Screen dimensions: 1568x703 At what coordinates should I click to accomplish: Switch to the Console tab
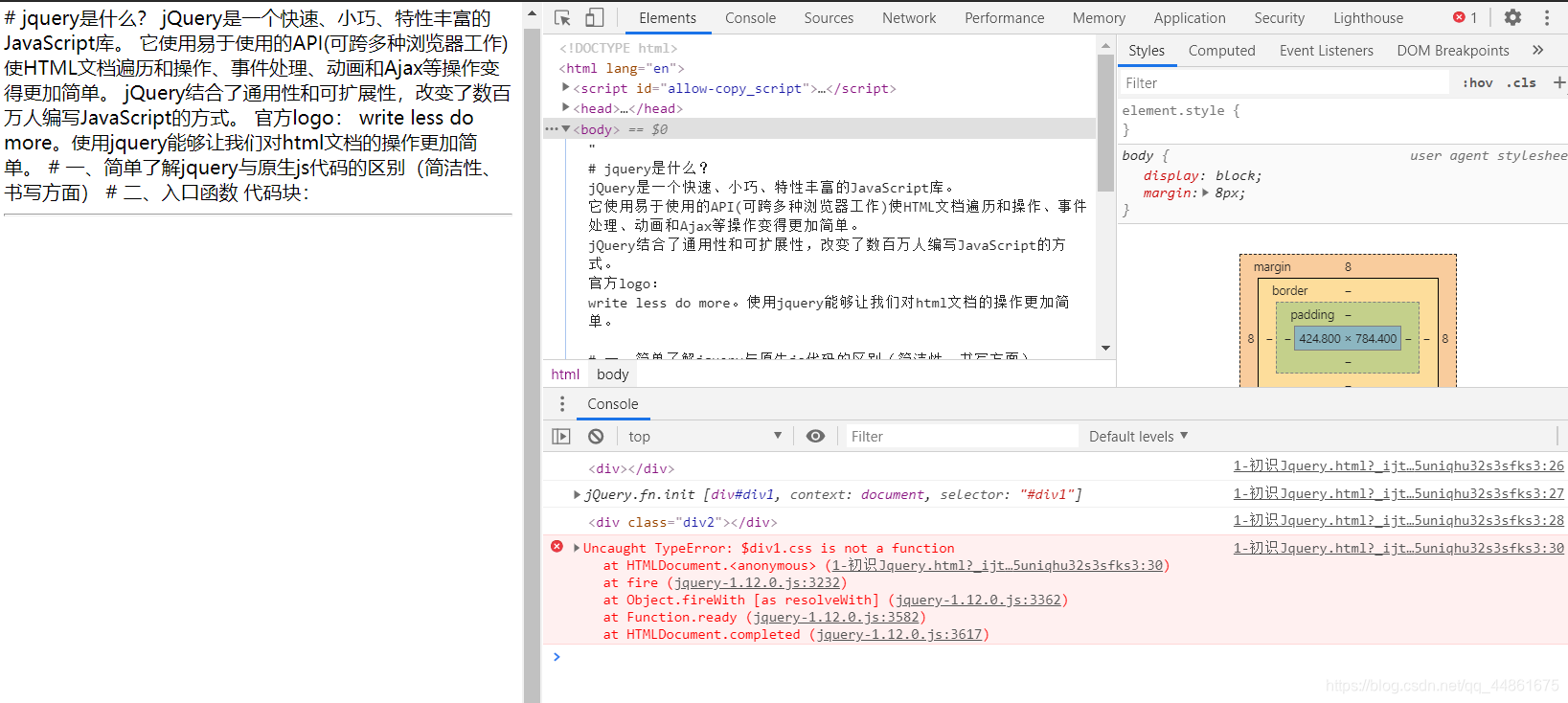click(x=751, y=18)
